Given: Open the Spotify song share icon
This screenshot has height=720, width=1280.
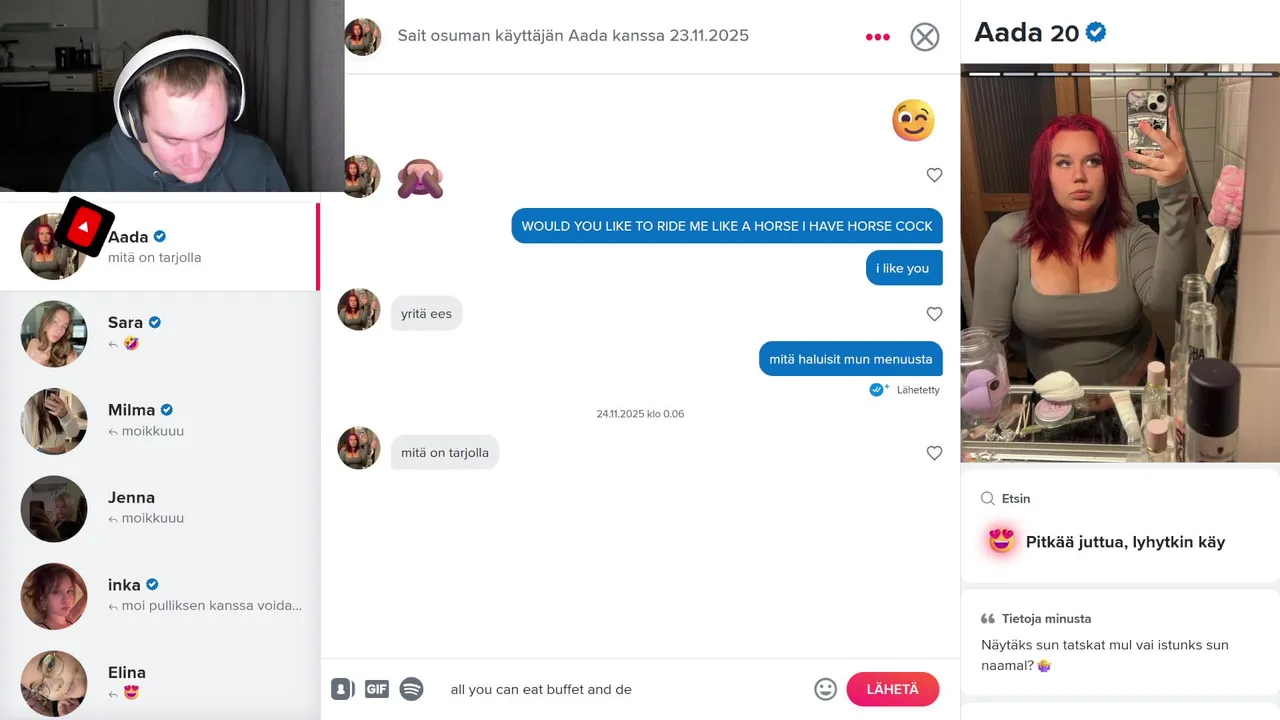Looking at the screenshot, I should pyautogui.click(x=411, y=689).
